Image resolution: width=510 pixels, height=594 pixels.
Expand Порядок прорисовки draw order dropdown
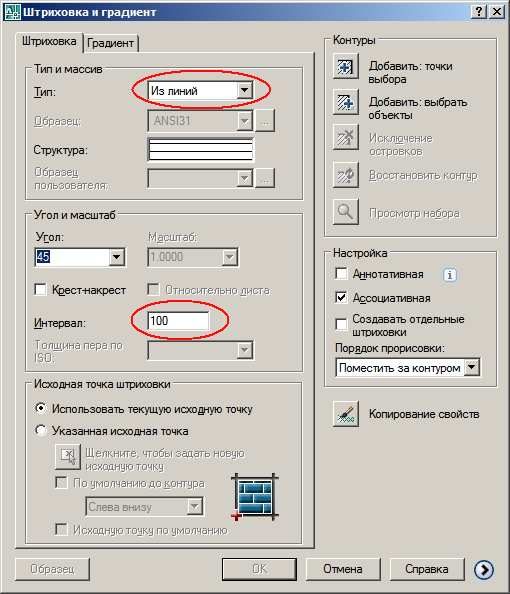click(471, 367)
